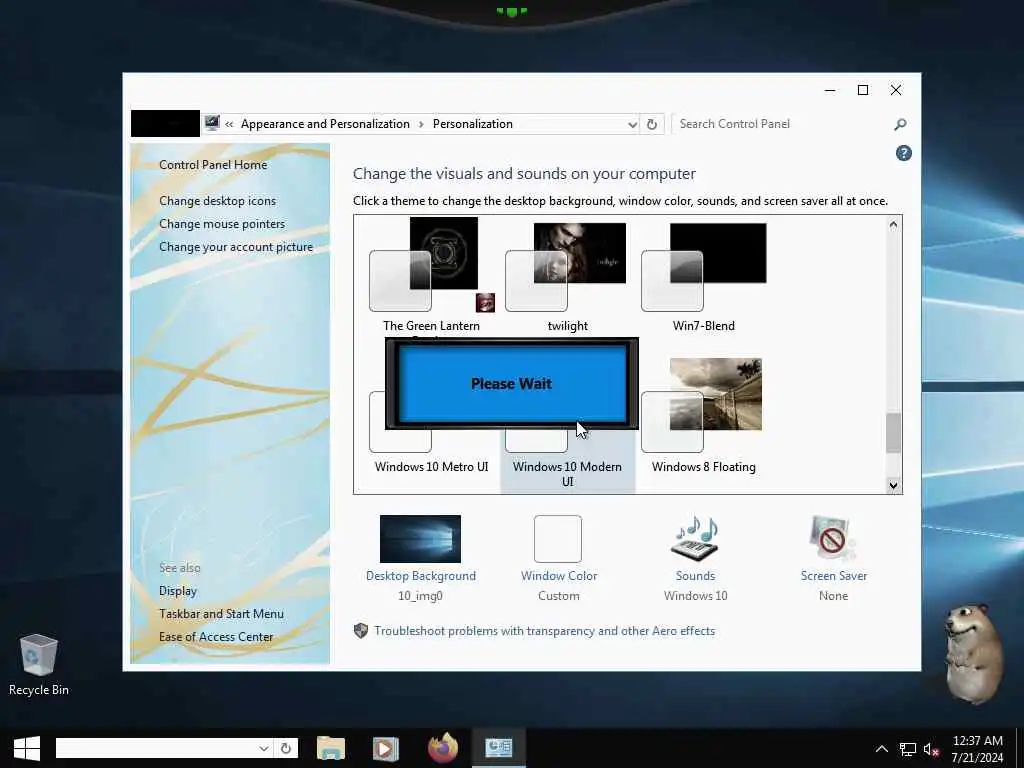Click the help question mark icon
This screenshot has width=1024, height=768.
pyautogui.click(x=904, y=153)
